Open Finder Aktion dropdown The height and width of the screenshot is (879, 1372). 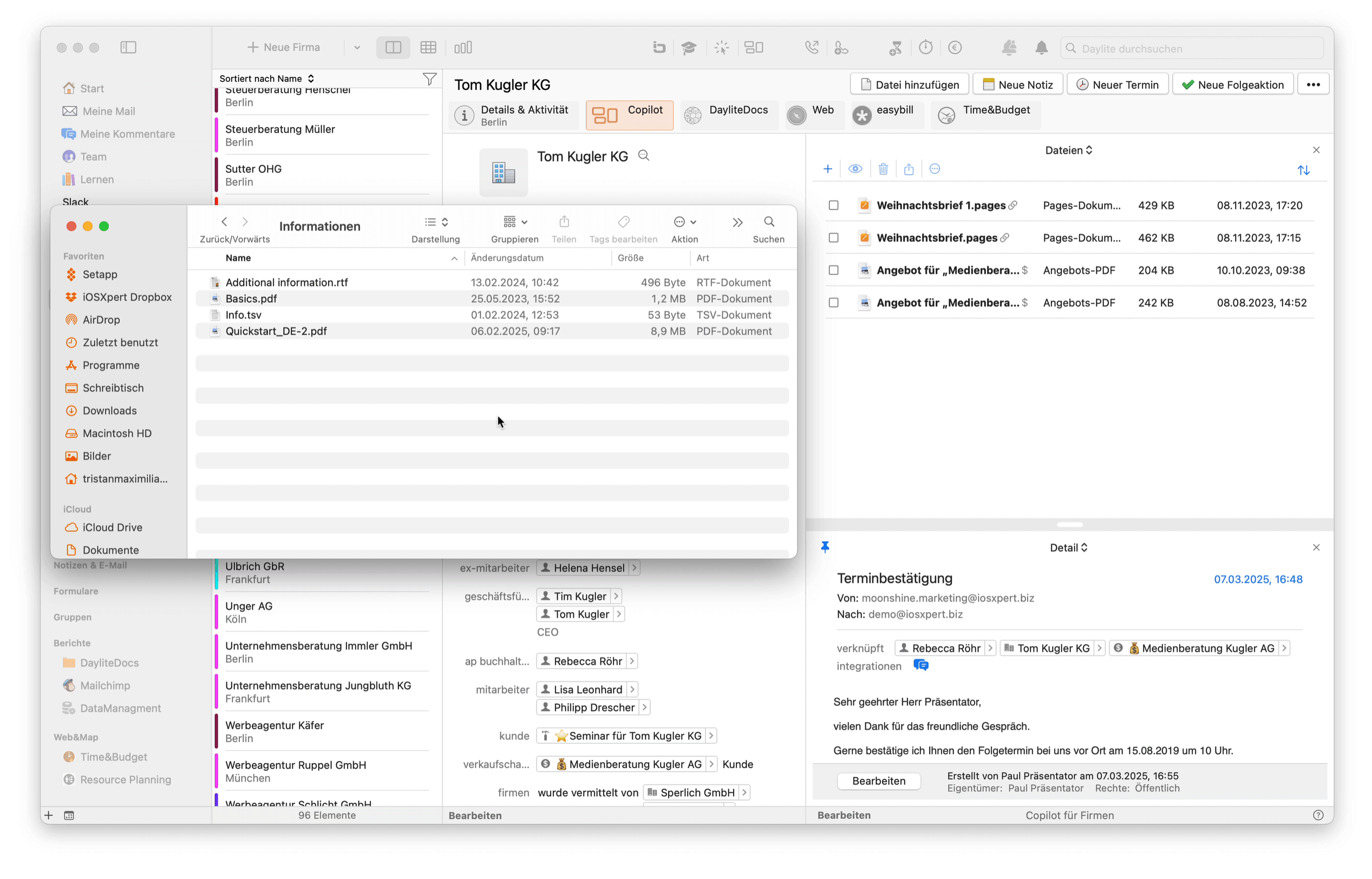pos(684,222)
